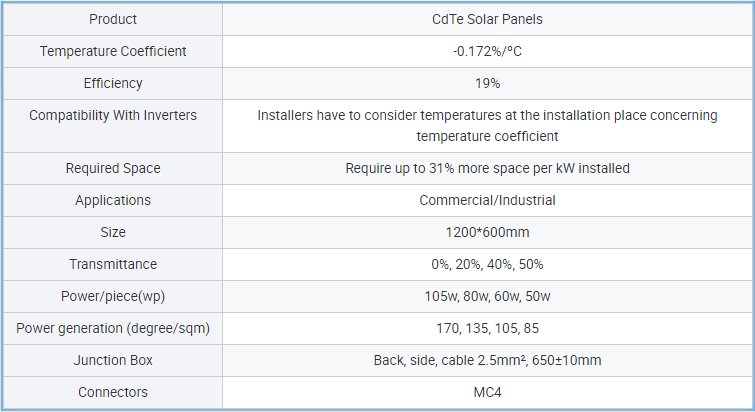
Task: Click the 'Size' row label
Action: pos(113,232)
